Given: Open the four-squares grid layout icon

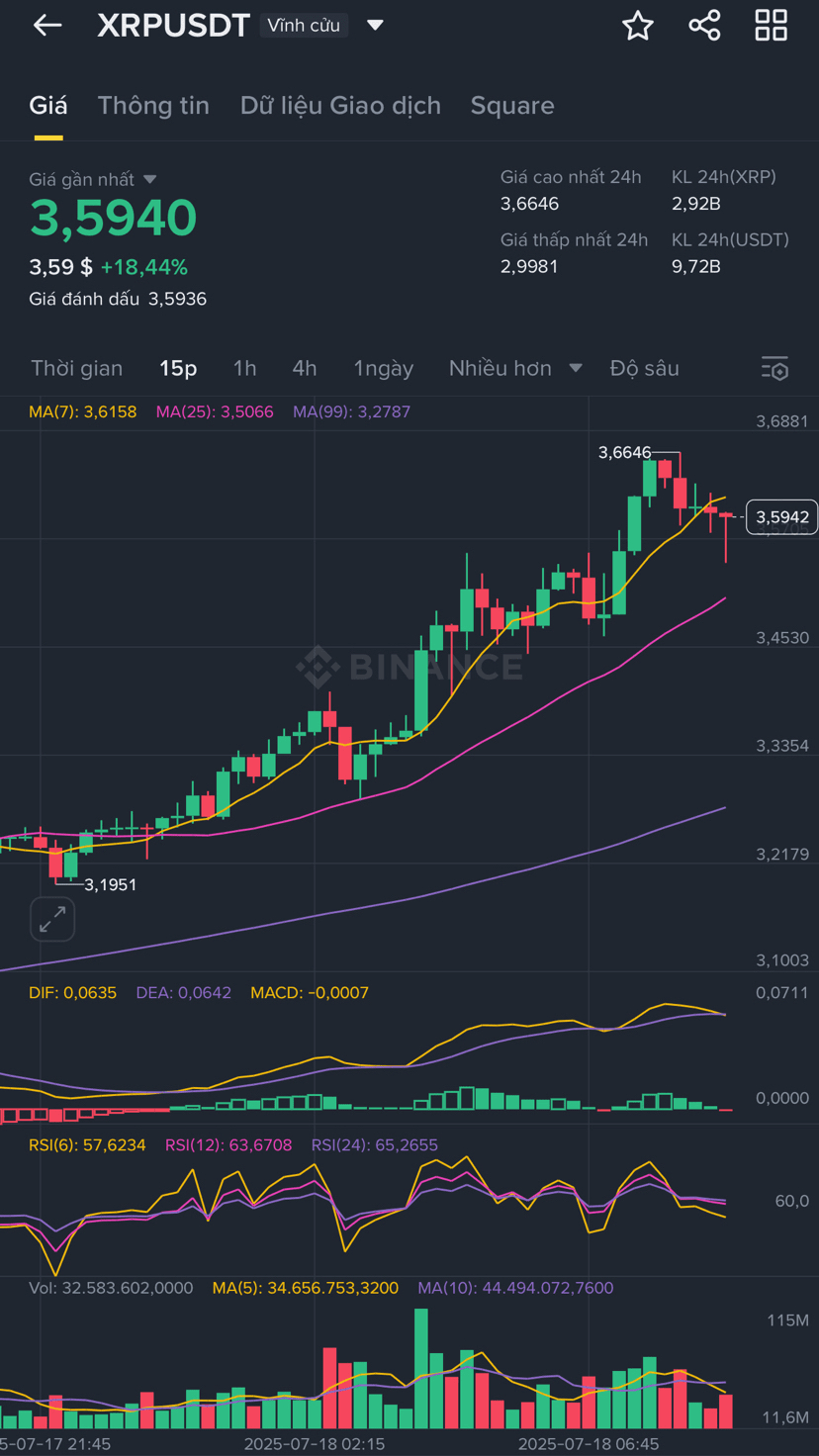Looking at the screenshot, I should (772, 26).
